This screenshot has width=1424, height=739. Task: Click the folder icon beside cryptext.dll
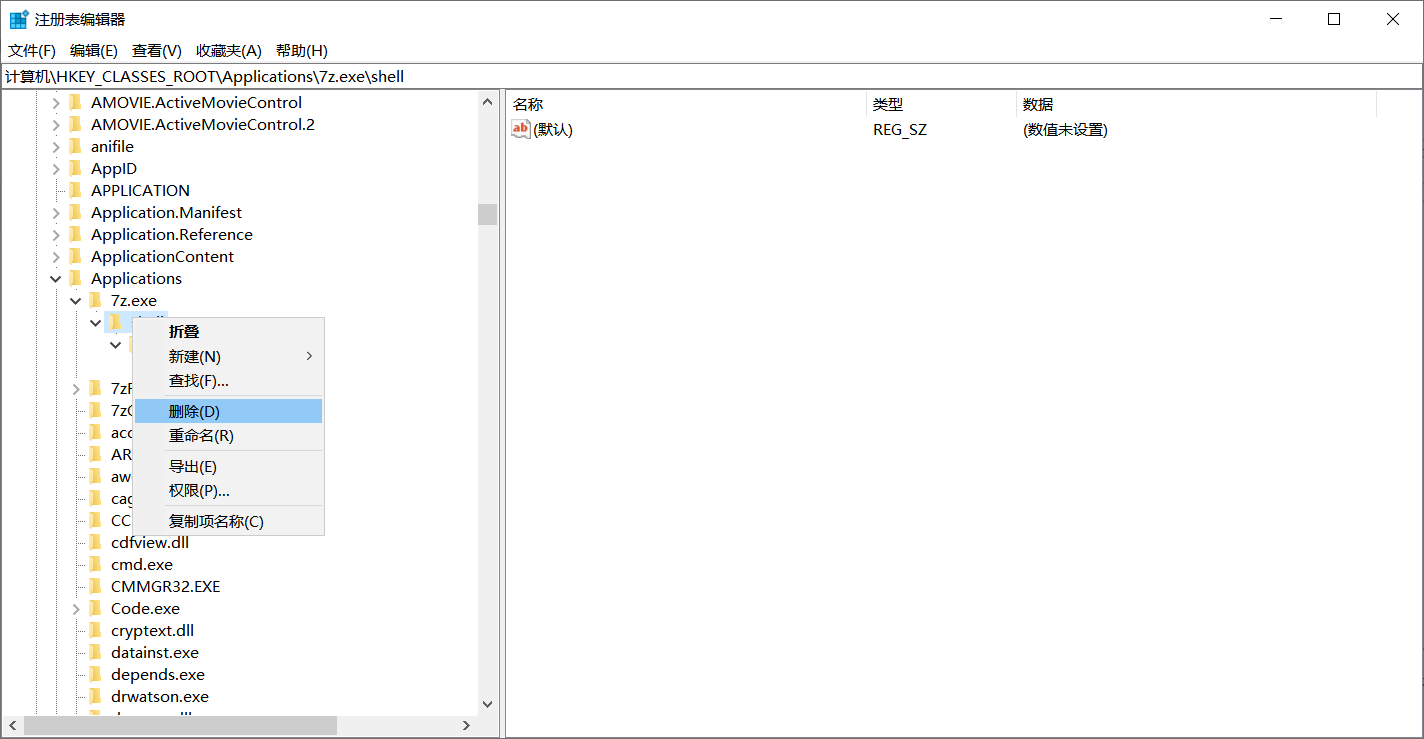(95, 630)
